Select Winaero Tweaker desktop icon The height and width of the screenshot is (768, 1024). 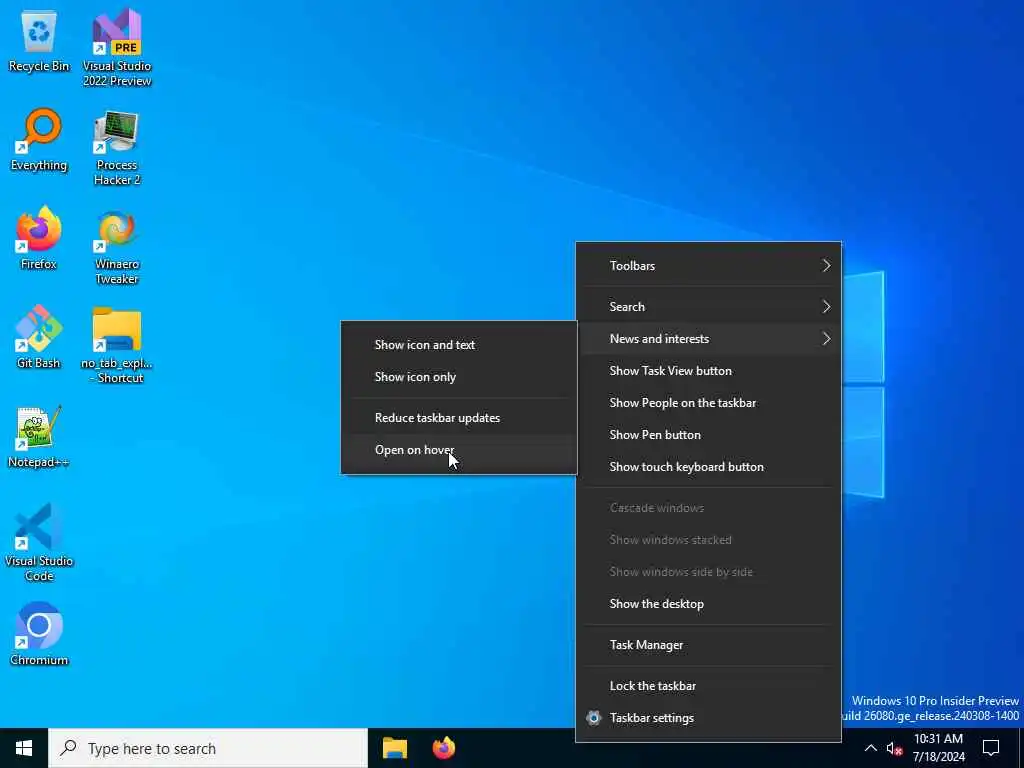coord(117,246)
